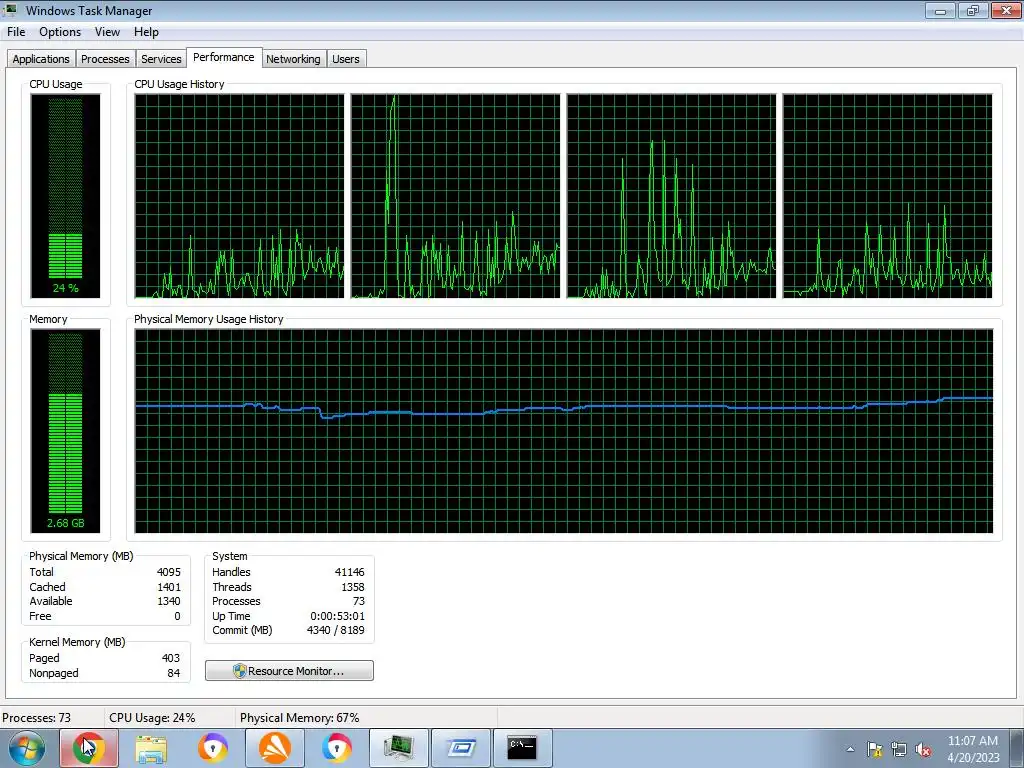1024x768 pixels.
Task: Click the Nonpaged value 84
Action: point(174,673)
